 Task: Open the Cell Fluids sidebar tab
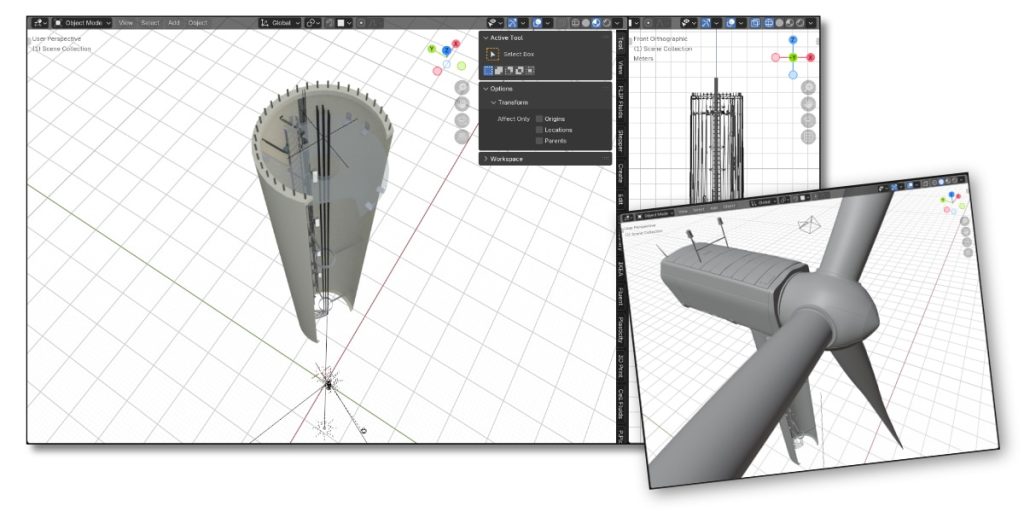[620, 405]
